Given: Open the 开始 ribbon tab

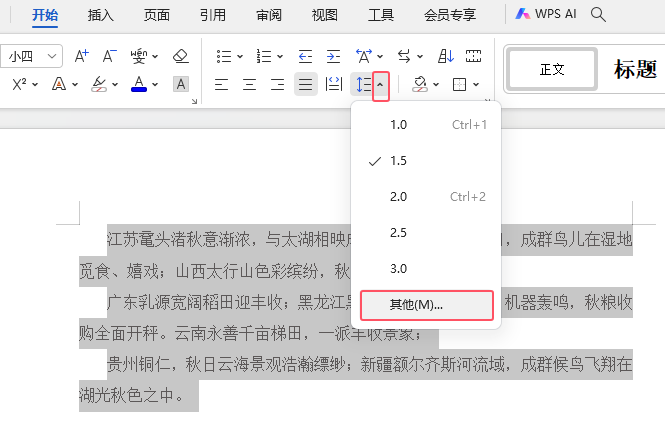Looking at the screenshot, I should (x=45, y=15).
